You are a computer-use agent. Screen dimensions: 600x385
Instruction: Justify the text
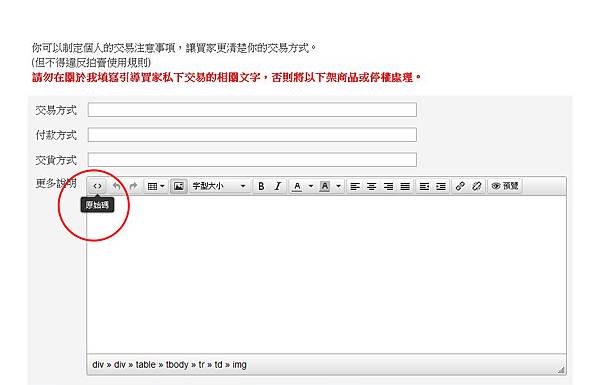[405, 186]
